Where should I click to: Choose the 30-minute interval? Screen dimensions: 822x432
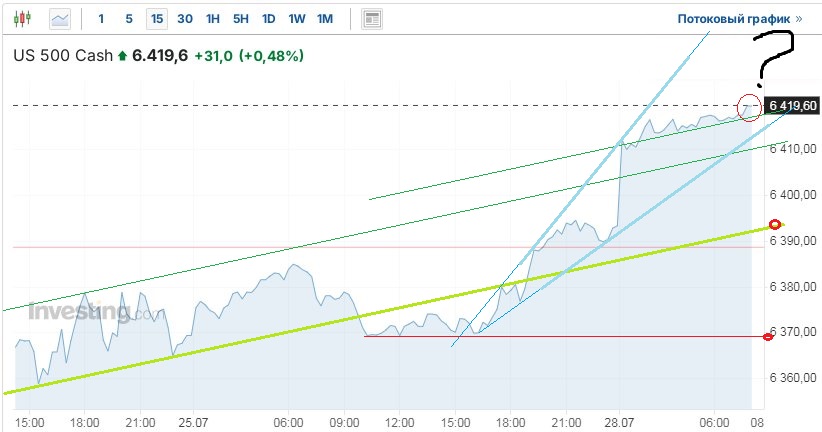(185, 18)
